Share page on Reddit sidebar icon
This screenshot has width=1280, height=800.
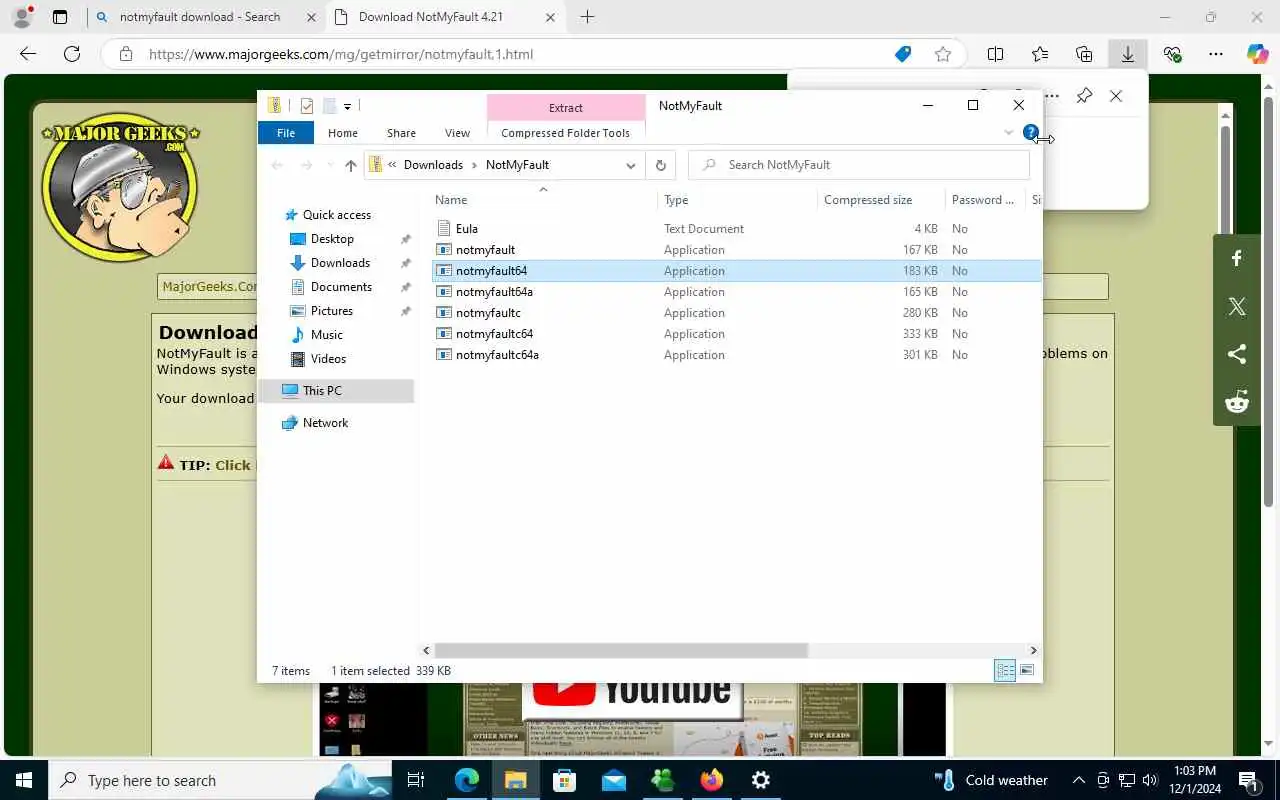(1237, 402)
